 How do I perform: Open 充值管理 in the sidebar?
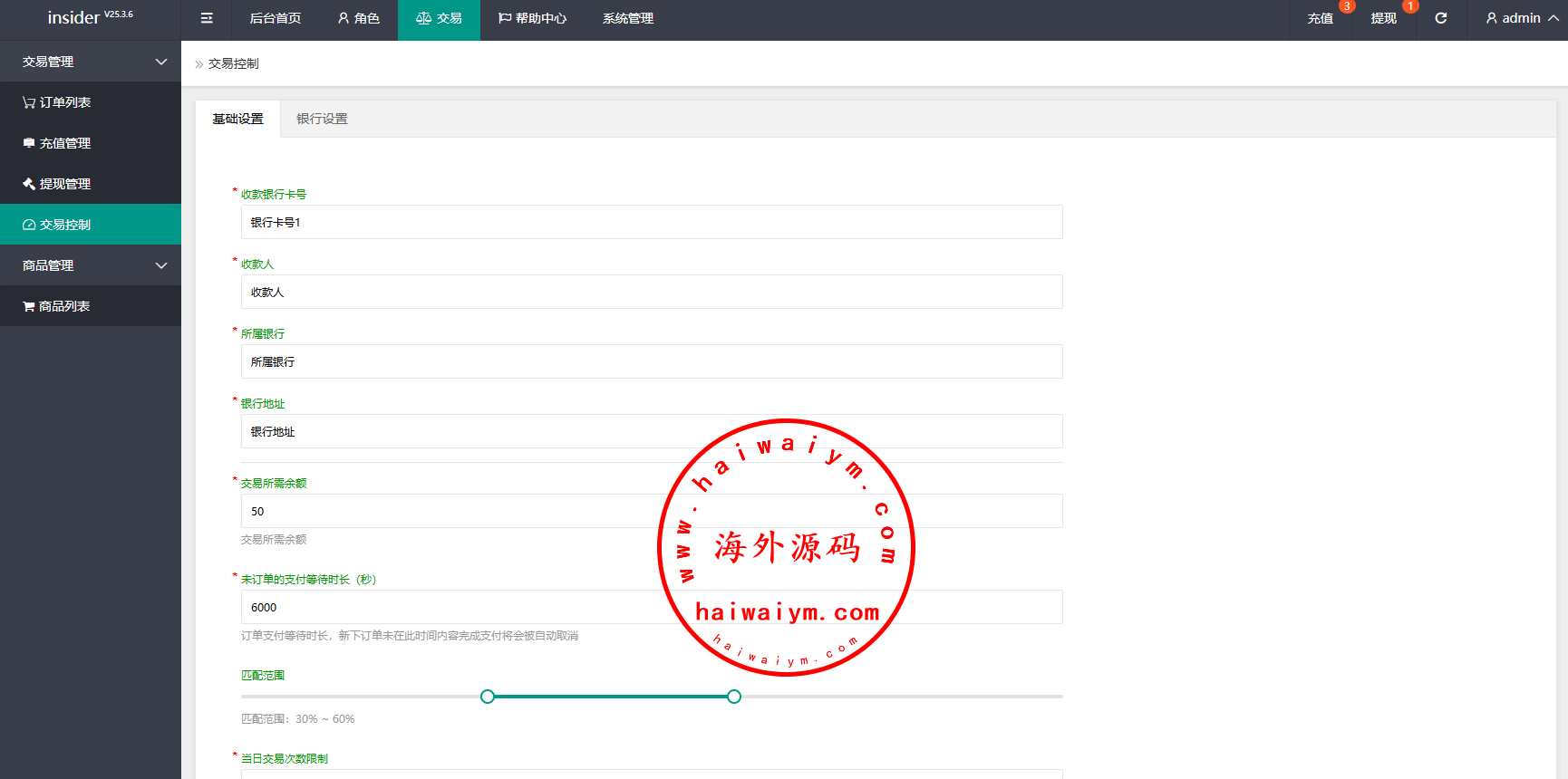pyautogui.click(x=57, y=143)
